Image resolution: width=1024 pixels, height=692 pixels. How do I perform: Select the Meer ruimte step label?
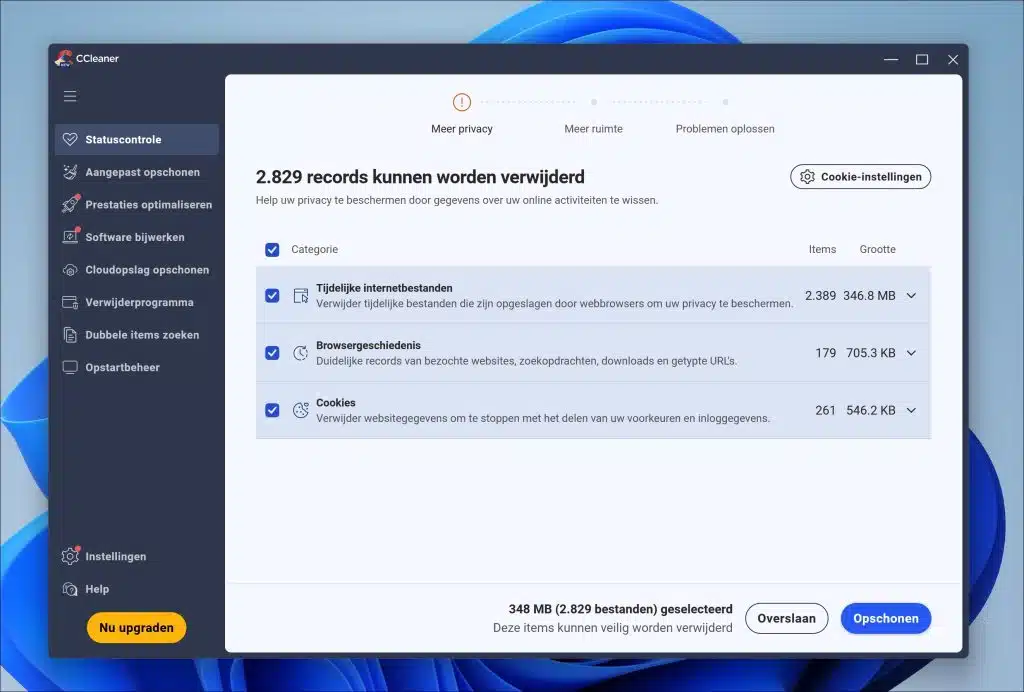point(594,129)
